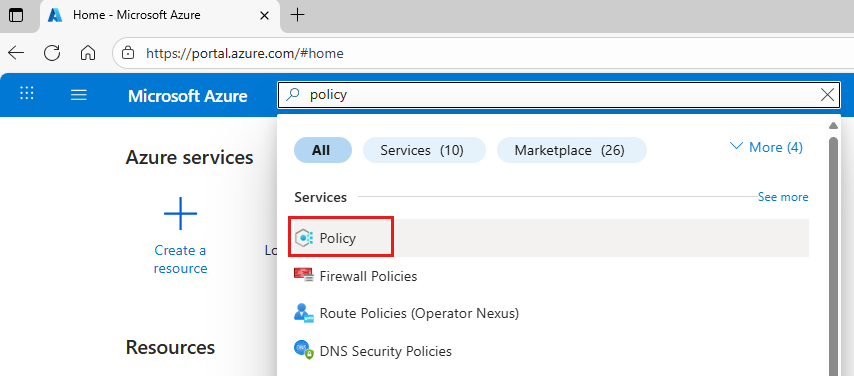Screen dimensions: 854x376
Task: Click See more services link
Action: click(783, 197)
